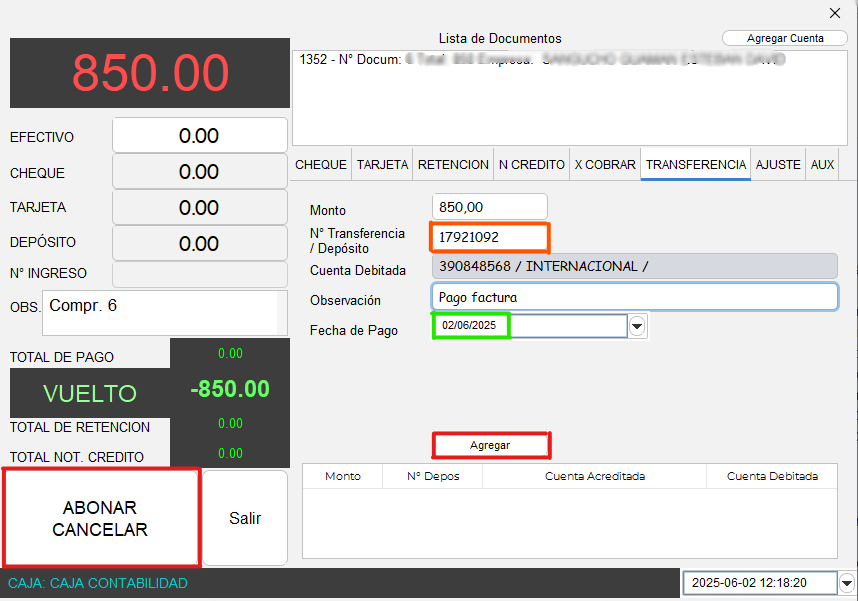The height and width of the screenshot is (601, 858).
Task: Expand the bottom date-time dropdown
Action: point(847,583)
